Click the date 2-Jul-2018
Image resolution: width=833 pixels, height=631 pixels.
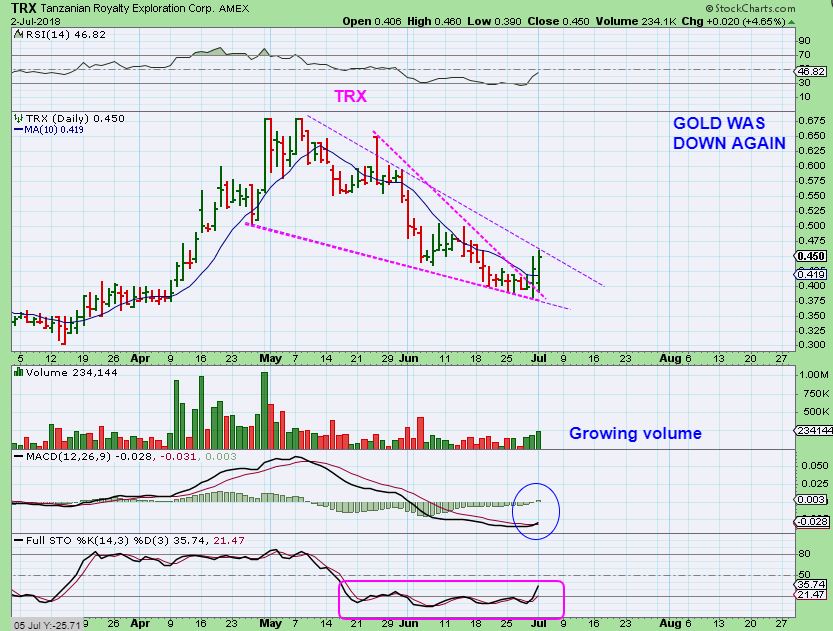click(x=36, y=22)
